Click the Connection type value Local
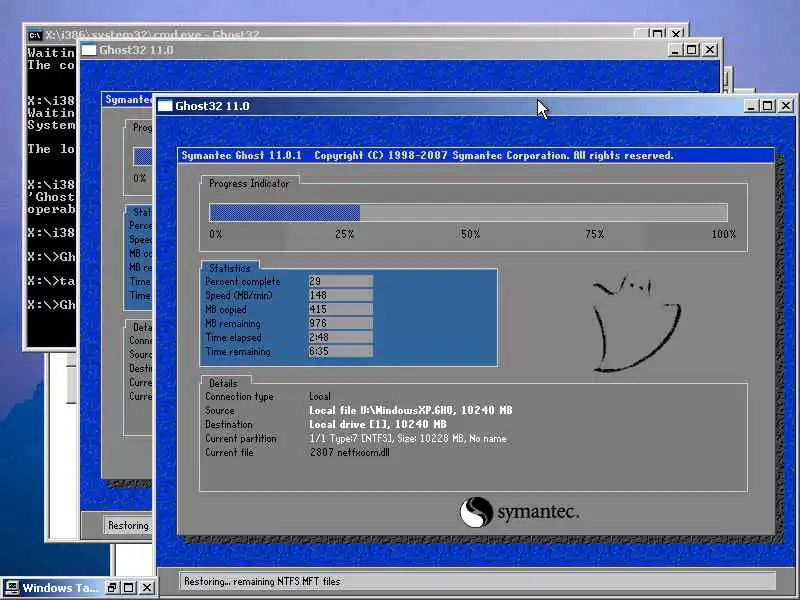Viewport: 800px width, 600px height. (320, 396)
